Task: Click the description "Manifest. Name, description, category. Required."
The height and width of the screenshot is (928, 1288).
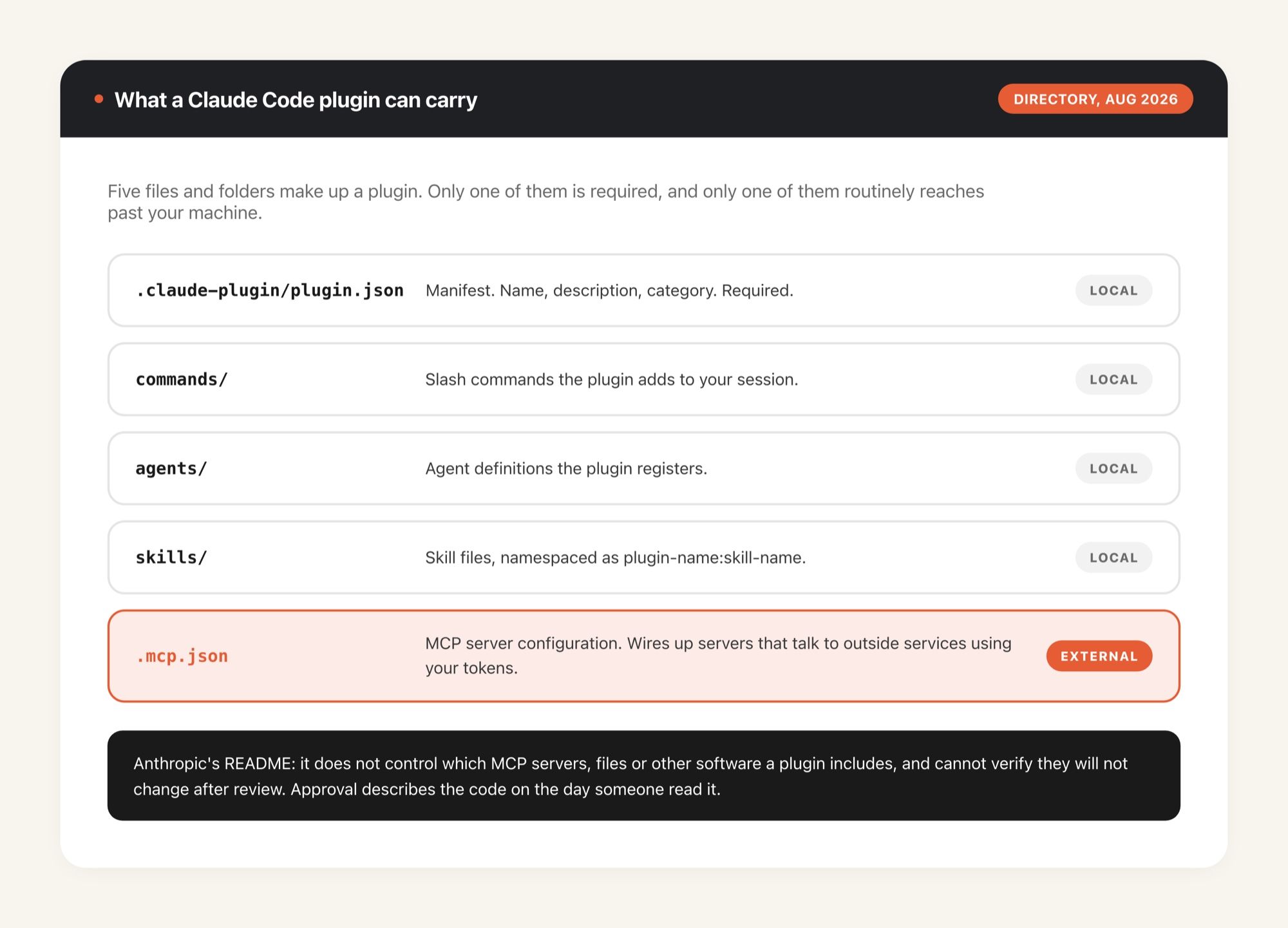Action: tap(609, 290)
